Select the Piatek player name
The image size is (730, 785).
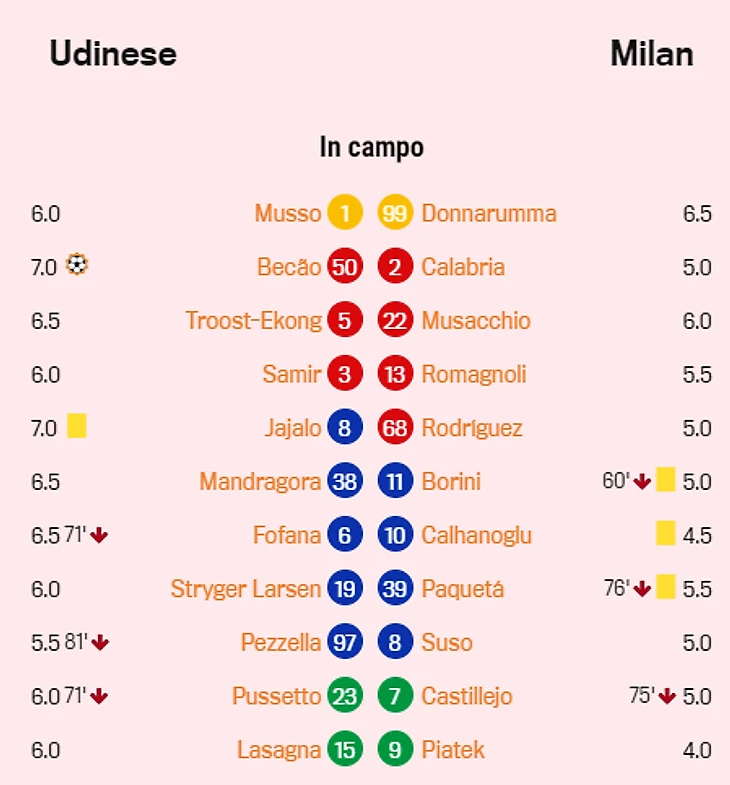click(452, 749)
